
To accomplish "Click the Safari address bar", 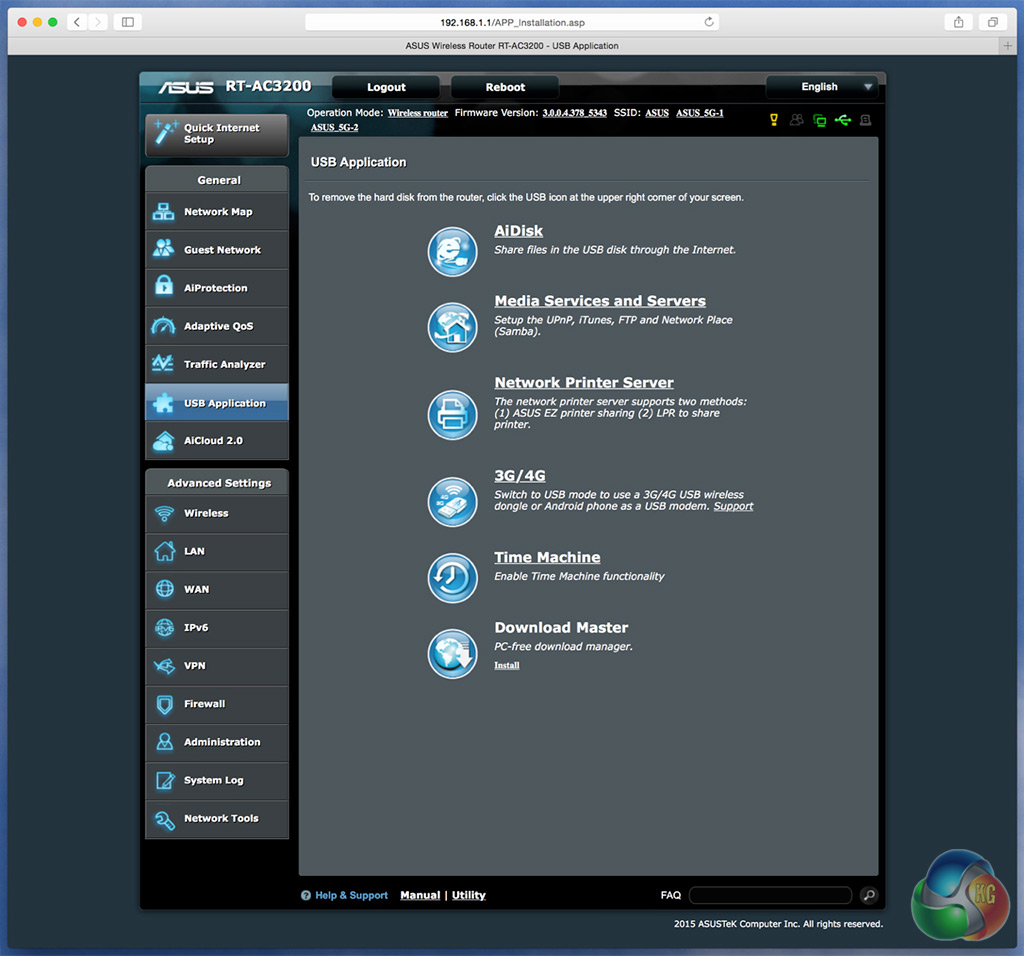I will click(512, 22).
